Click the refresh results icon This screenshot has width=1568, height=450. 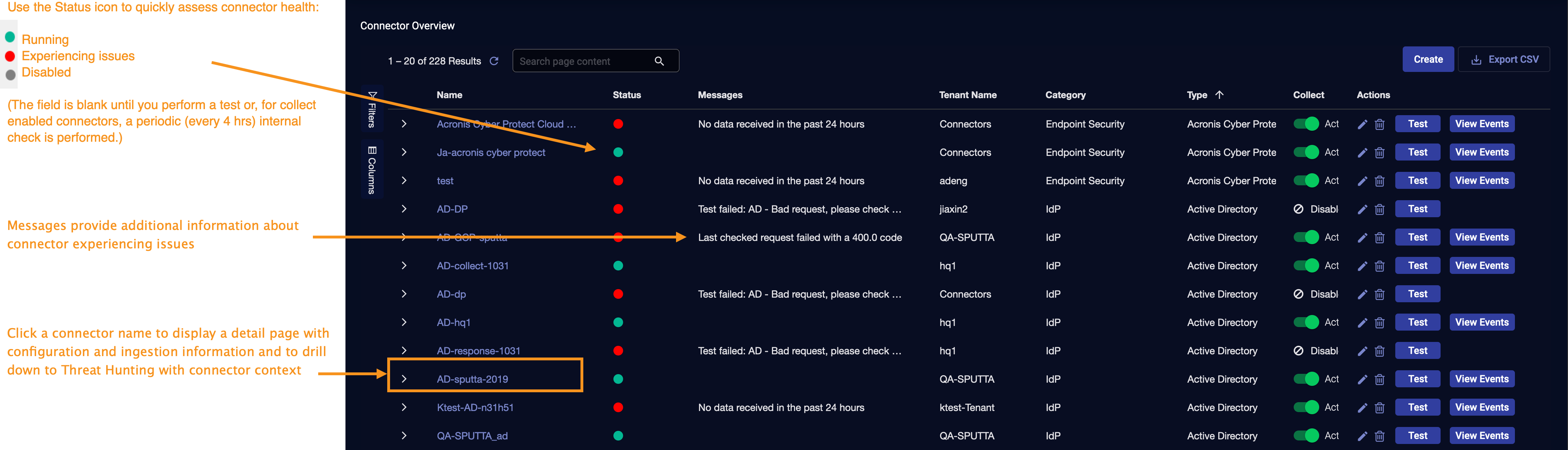pos(494,61)
